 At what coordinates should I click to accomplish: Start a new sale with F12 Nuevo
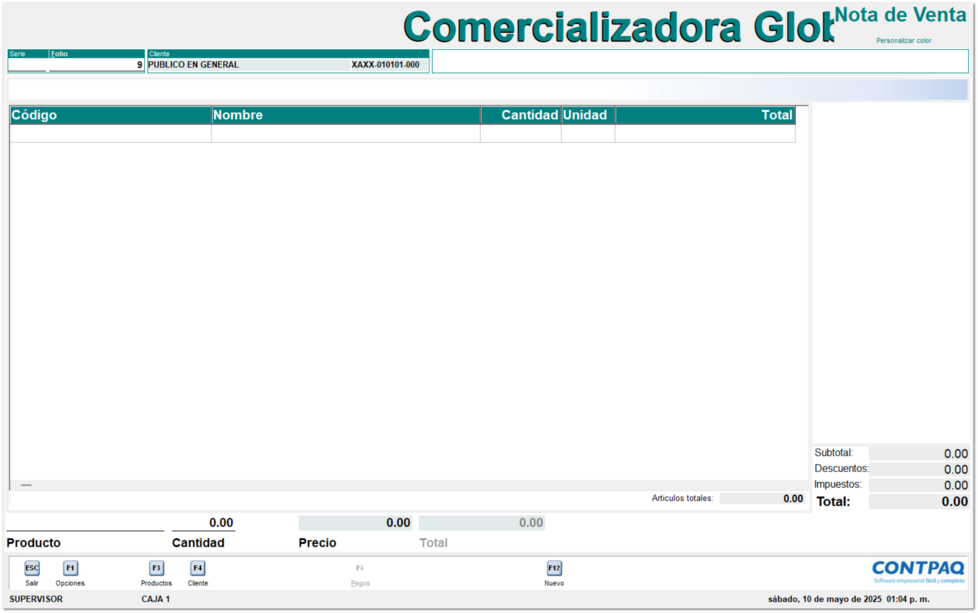[554, 568]
